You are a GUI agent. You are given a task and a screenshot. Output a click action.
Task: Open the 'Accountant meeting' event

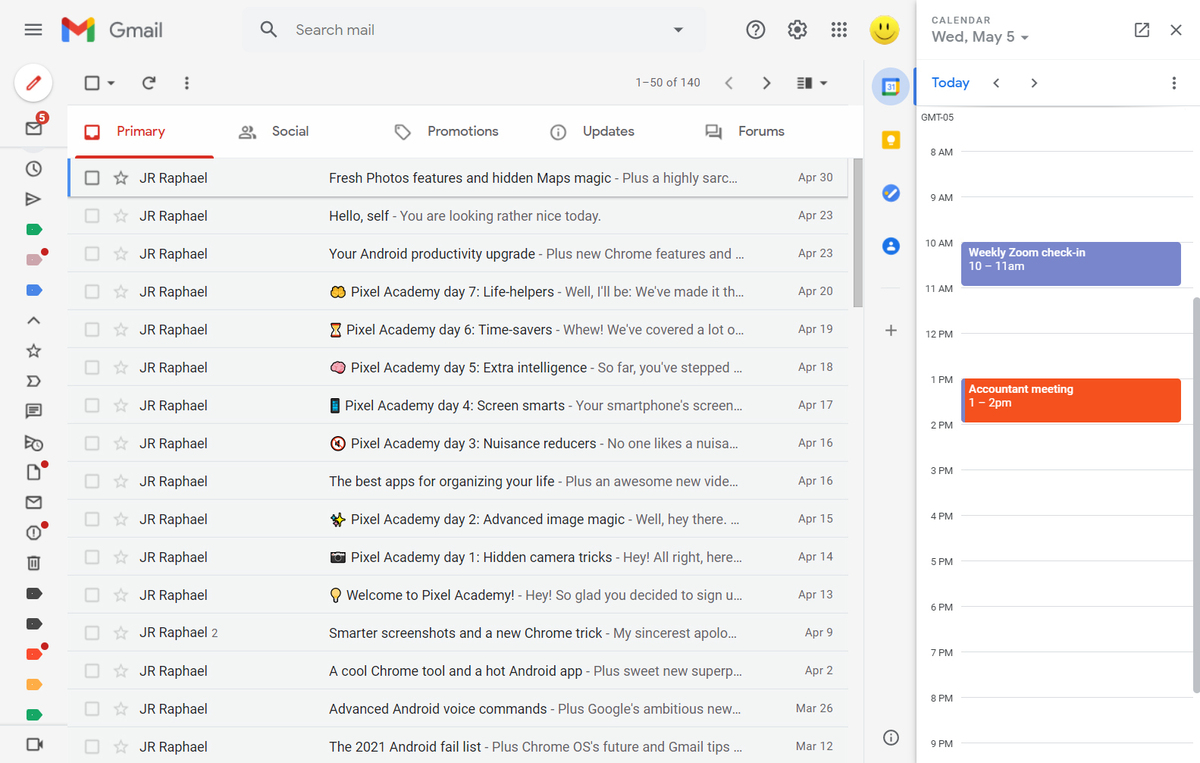tap(1071, 400)
